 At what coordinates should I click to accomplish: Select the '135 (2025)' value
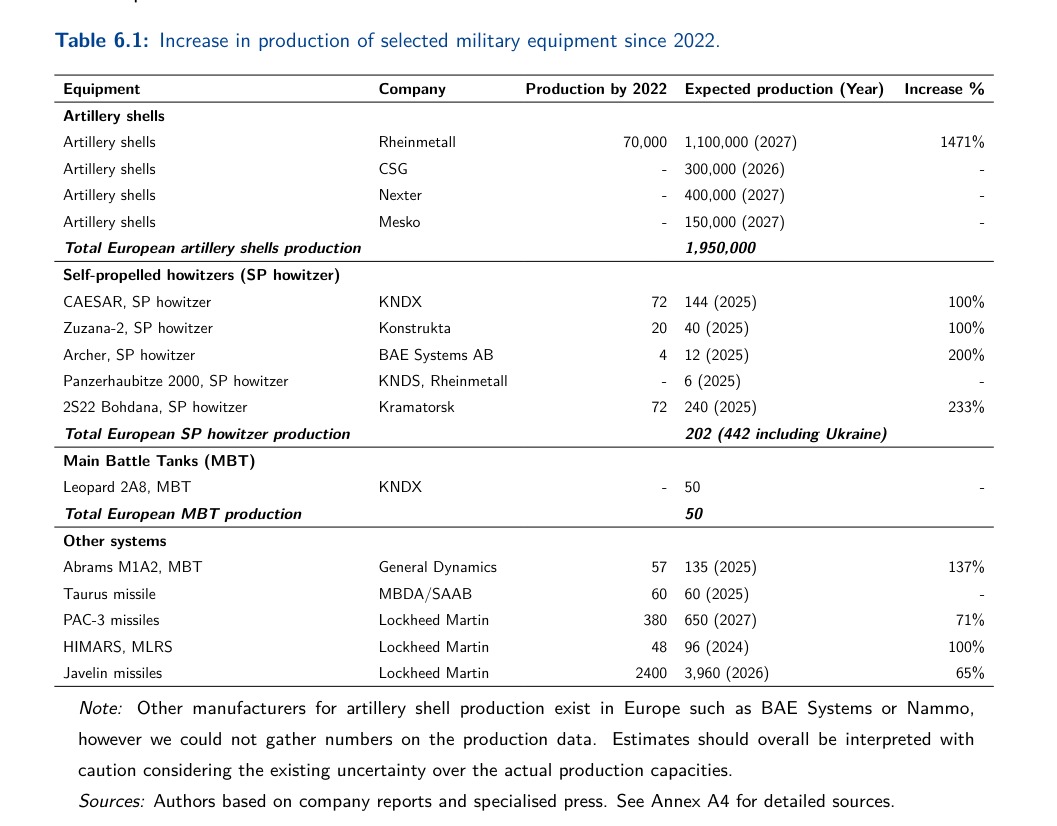coord(720,567)
